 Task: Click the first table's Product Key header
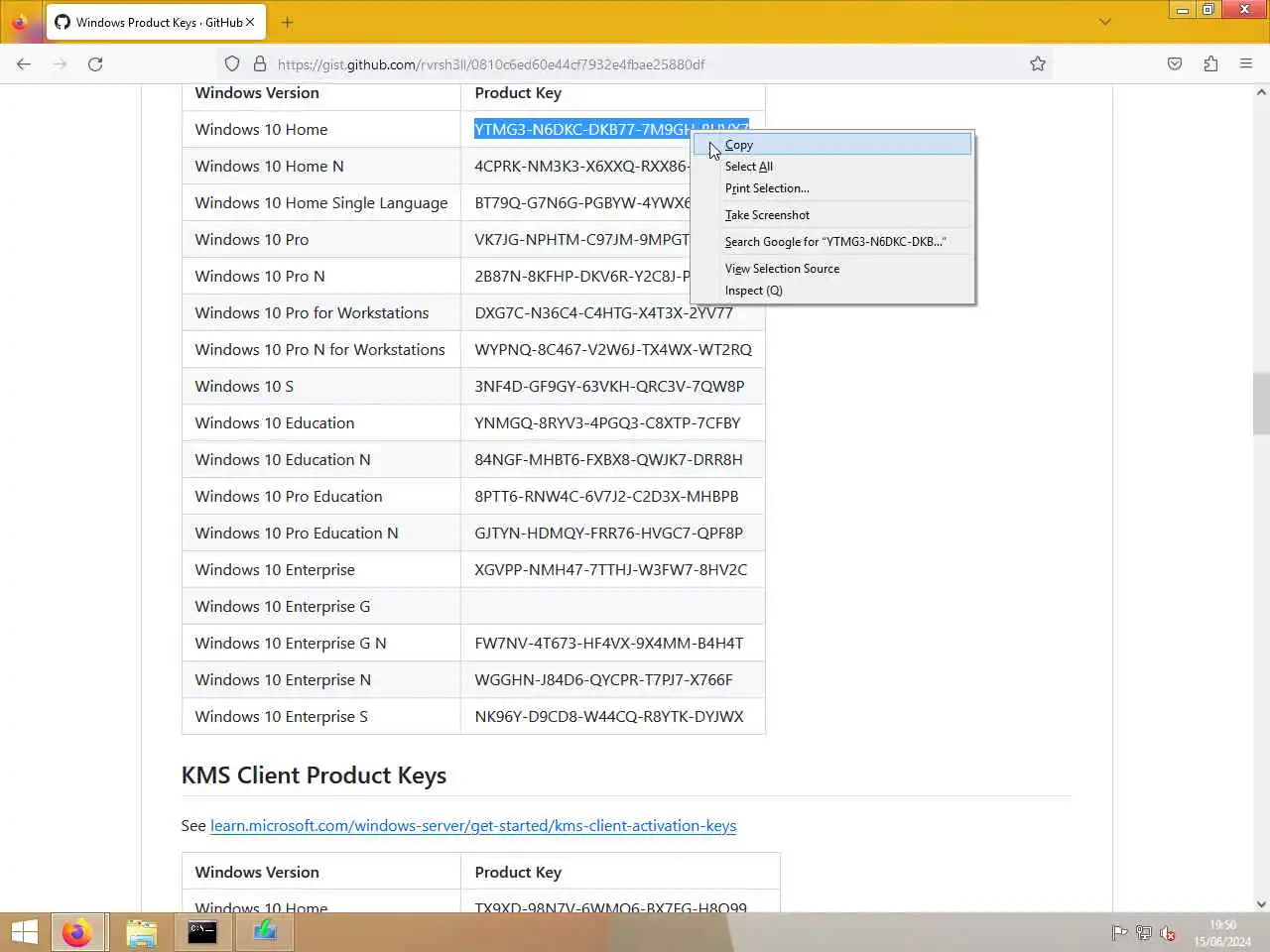coord(518,92)
